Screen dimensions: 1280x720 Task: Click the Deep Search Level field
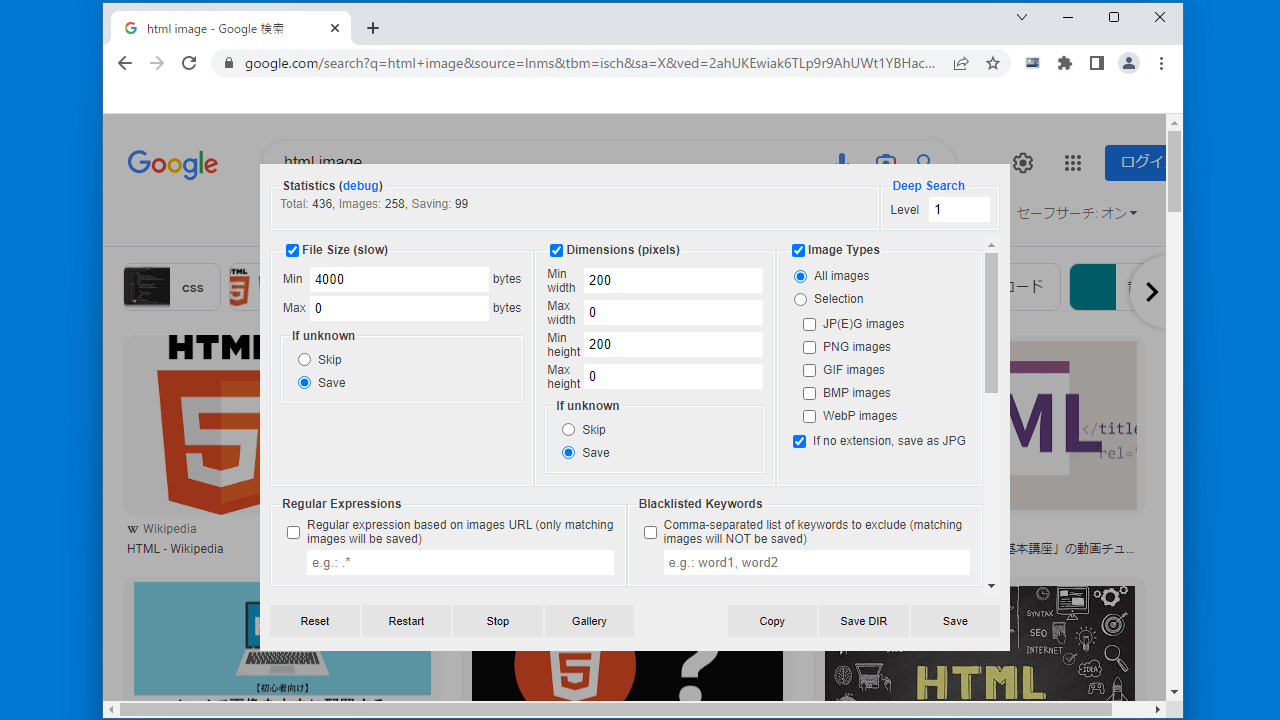(x=960, y=210)
